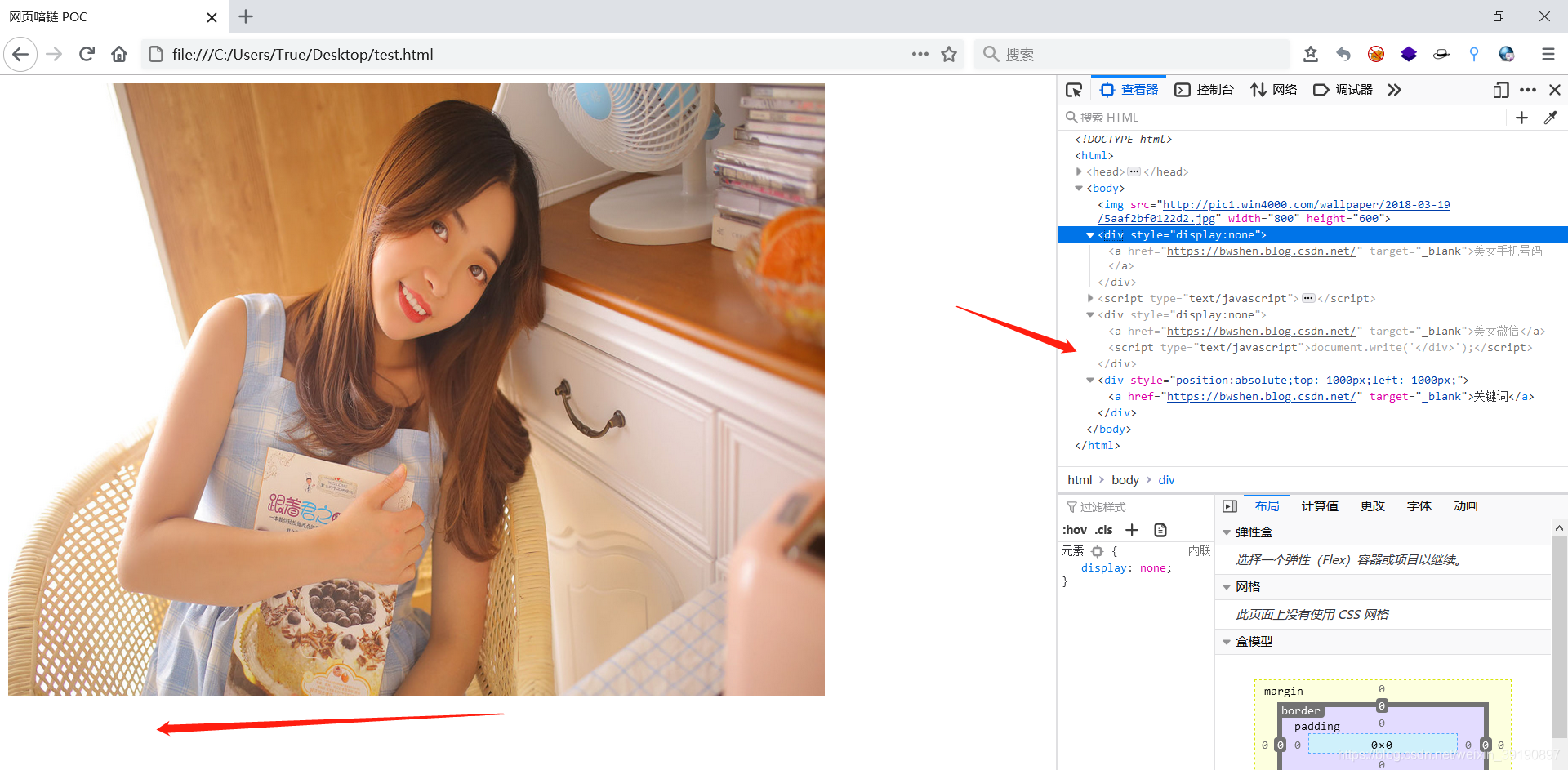The image size is (1568, 770).
Task: Open page actions ellipsis in address bar
Action: coord(920,54)
